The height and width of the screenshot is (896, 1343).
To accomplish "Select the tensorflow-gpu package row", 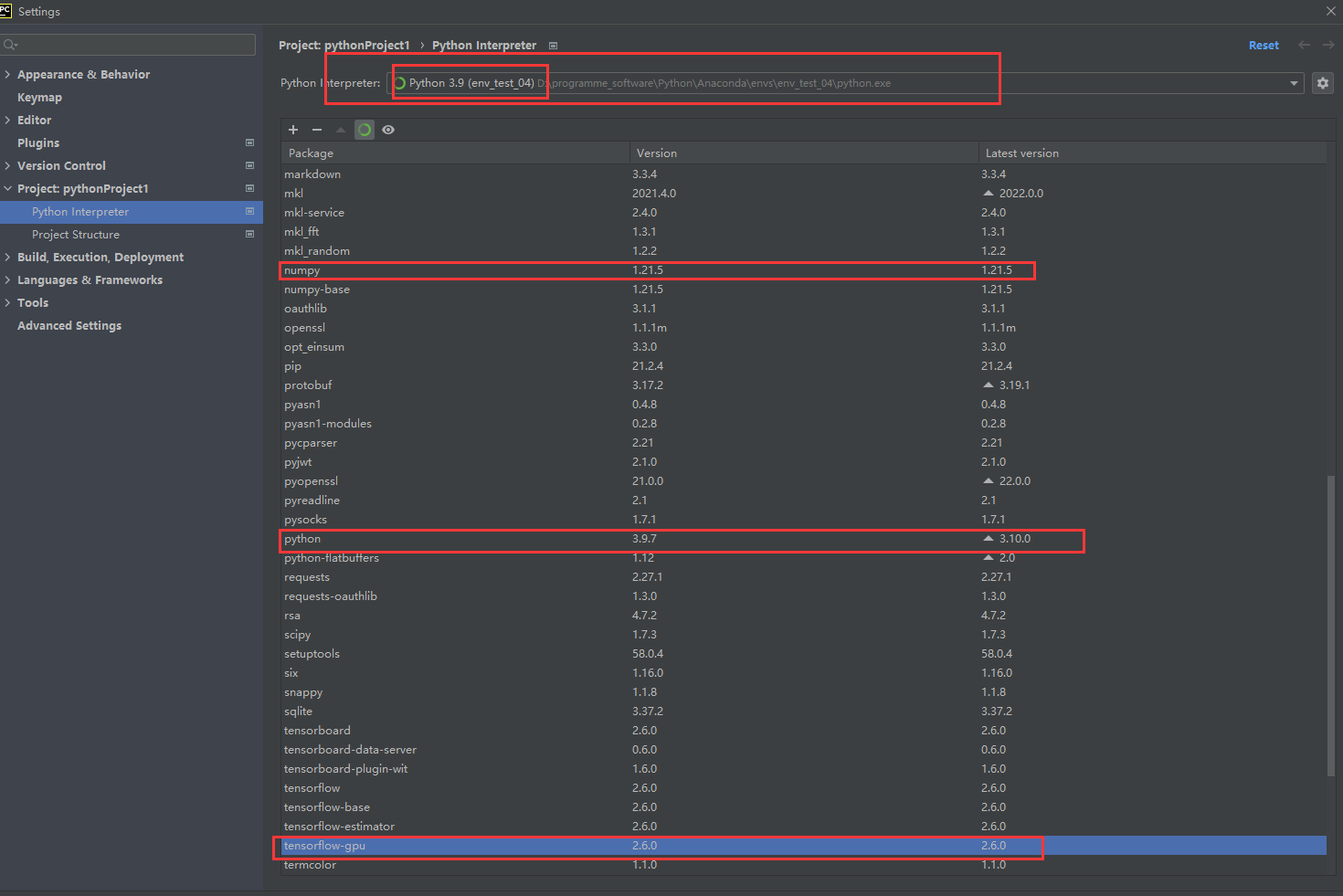I will 804,845.
